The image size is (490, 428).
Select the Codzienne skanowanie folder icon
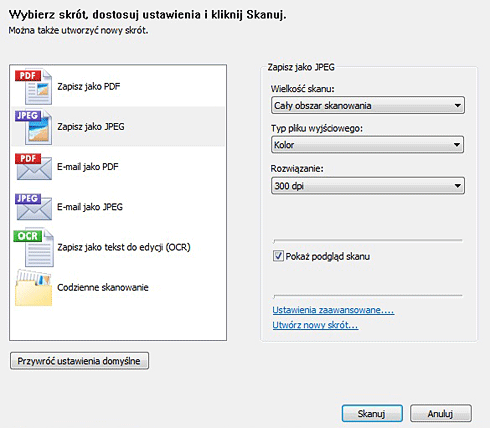pyautogui.click(x=33, y=287)
